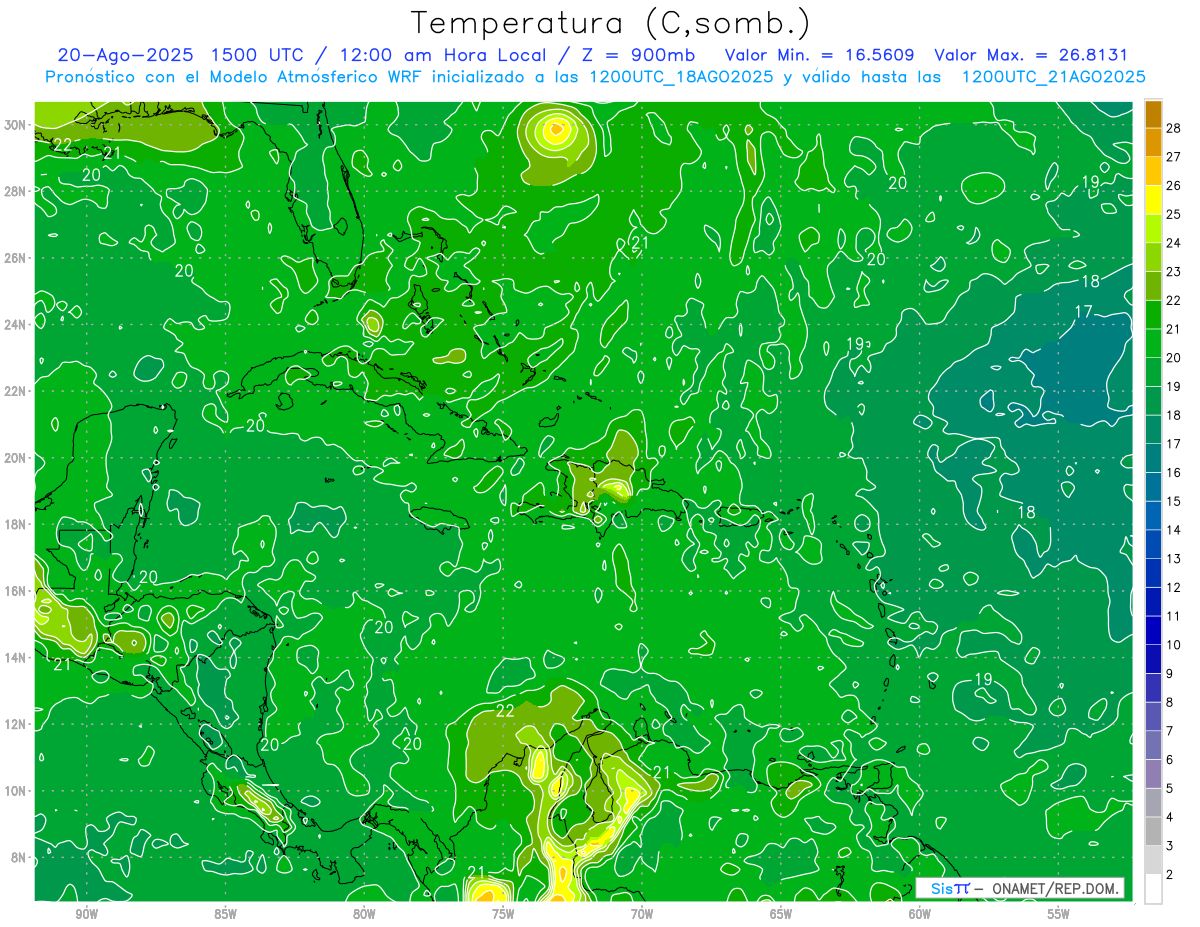The height and width of the screenshot is (927, 1200).
Task: Click the '17' contour label on the map
Action: 1083,312
